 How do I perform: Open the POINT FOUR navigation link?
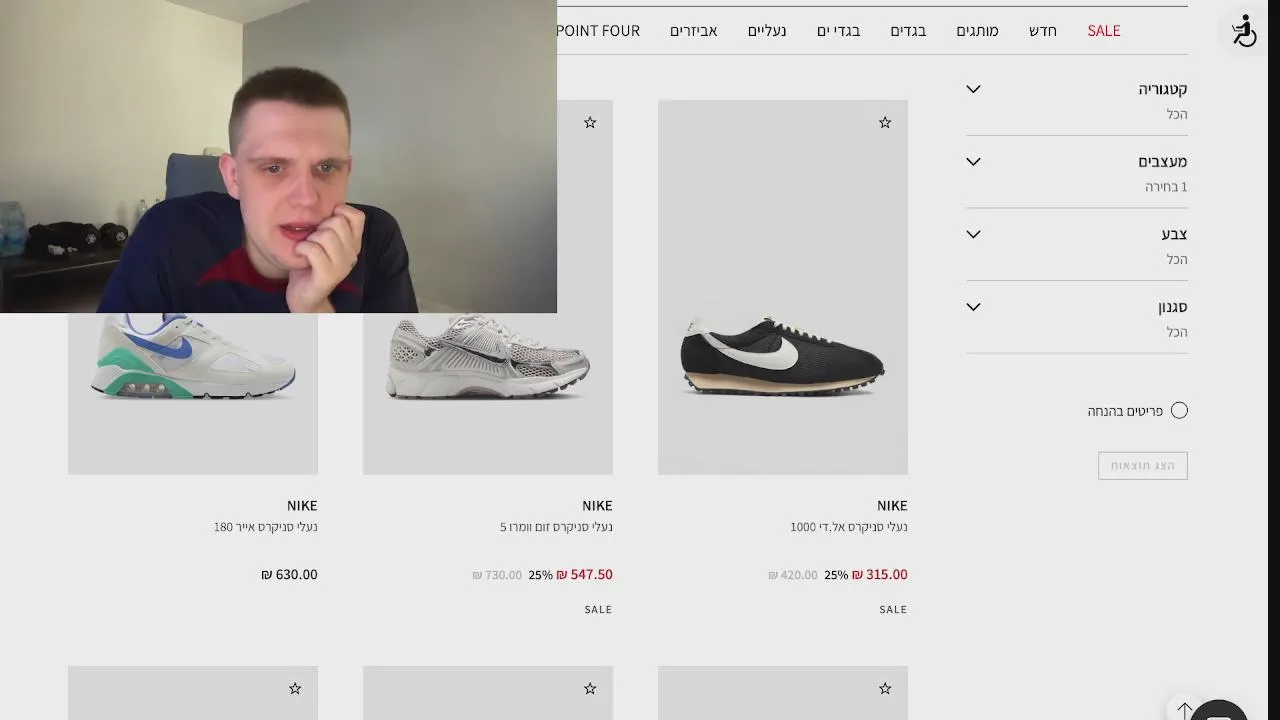click(x=598, y=31)
